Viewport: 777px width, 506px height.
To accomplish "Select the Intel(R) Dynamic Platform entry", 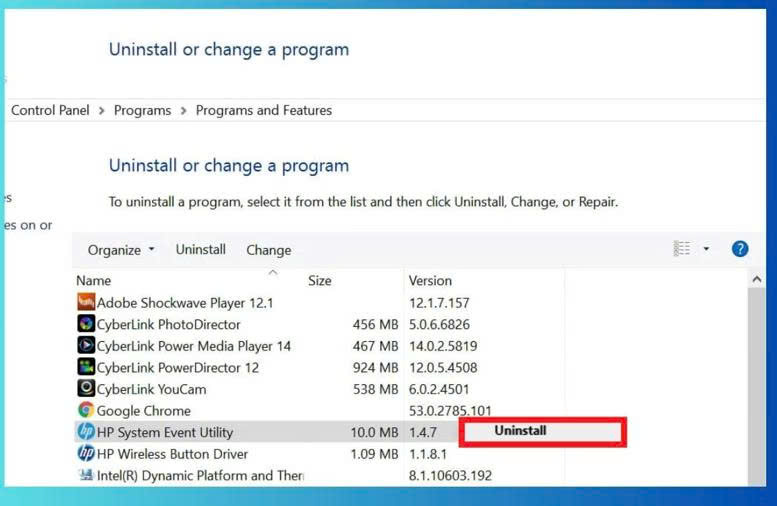I will pos(199,476).
